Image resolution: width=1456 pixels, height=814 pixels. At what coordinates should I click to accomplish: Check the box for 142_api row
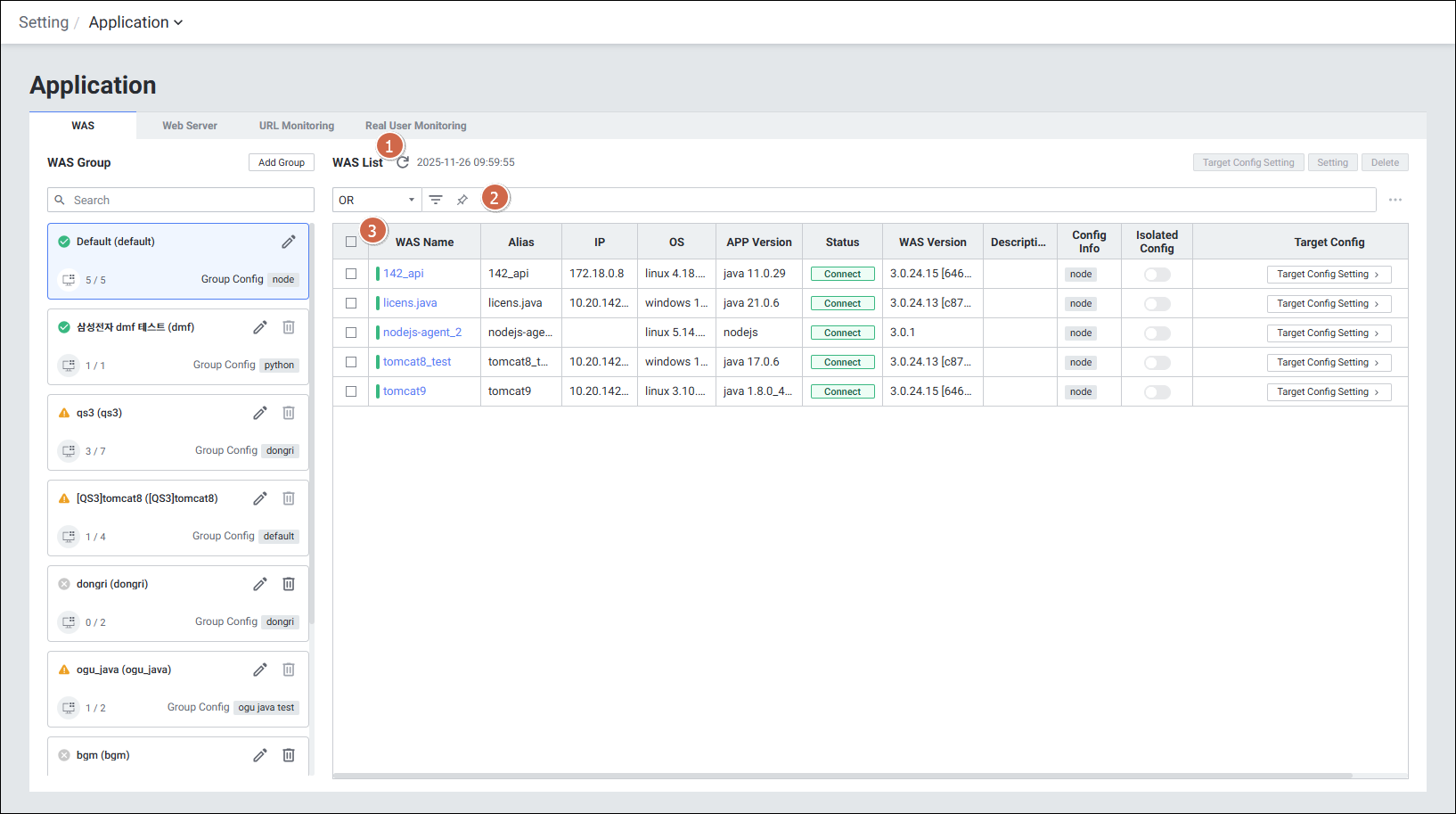[x=351, y=274]
